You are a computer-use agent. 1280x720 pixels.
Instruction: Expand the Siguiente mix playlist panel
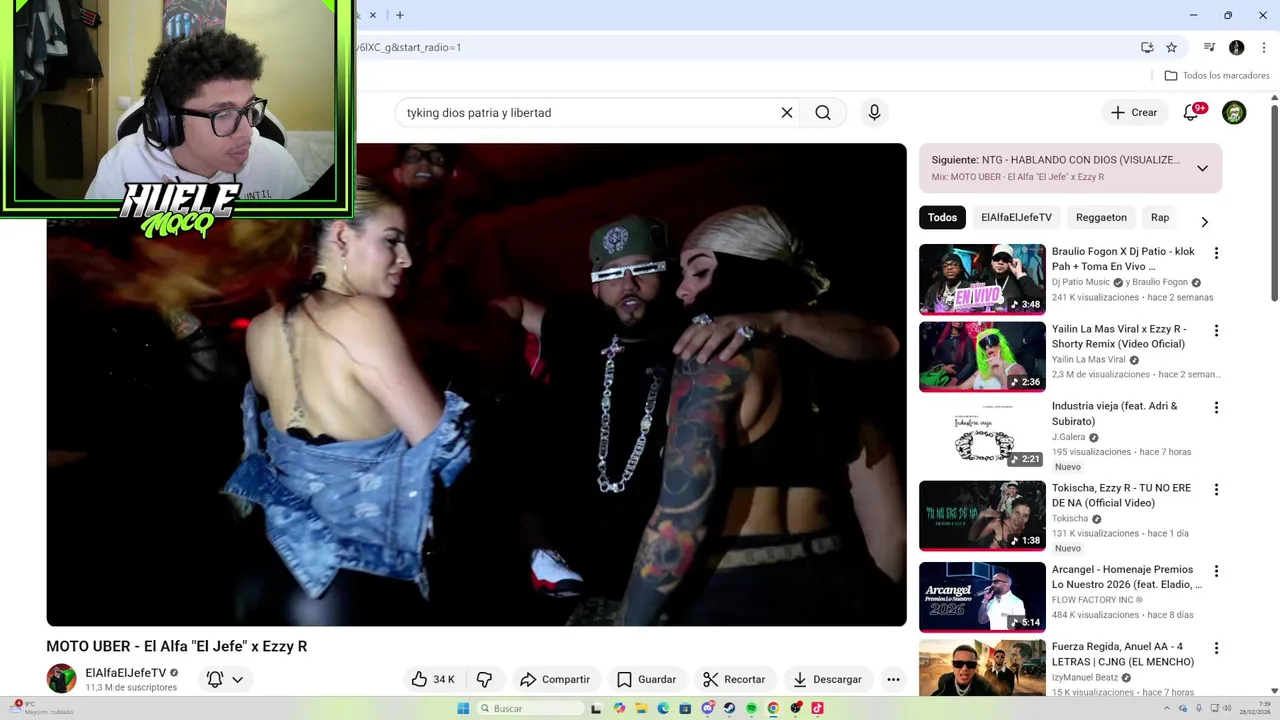pos(1202,168)
